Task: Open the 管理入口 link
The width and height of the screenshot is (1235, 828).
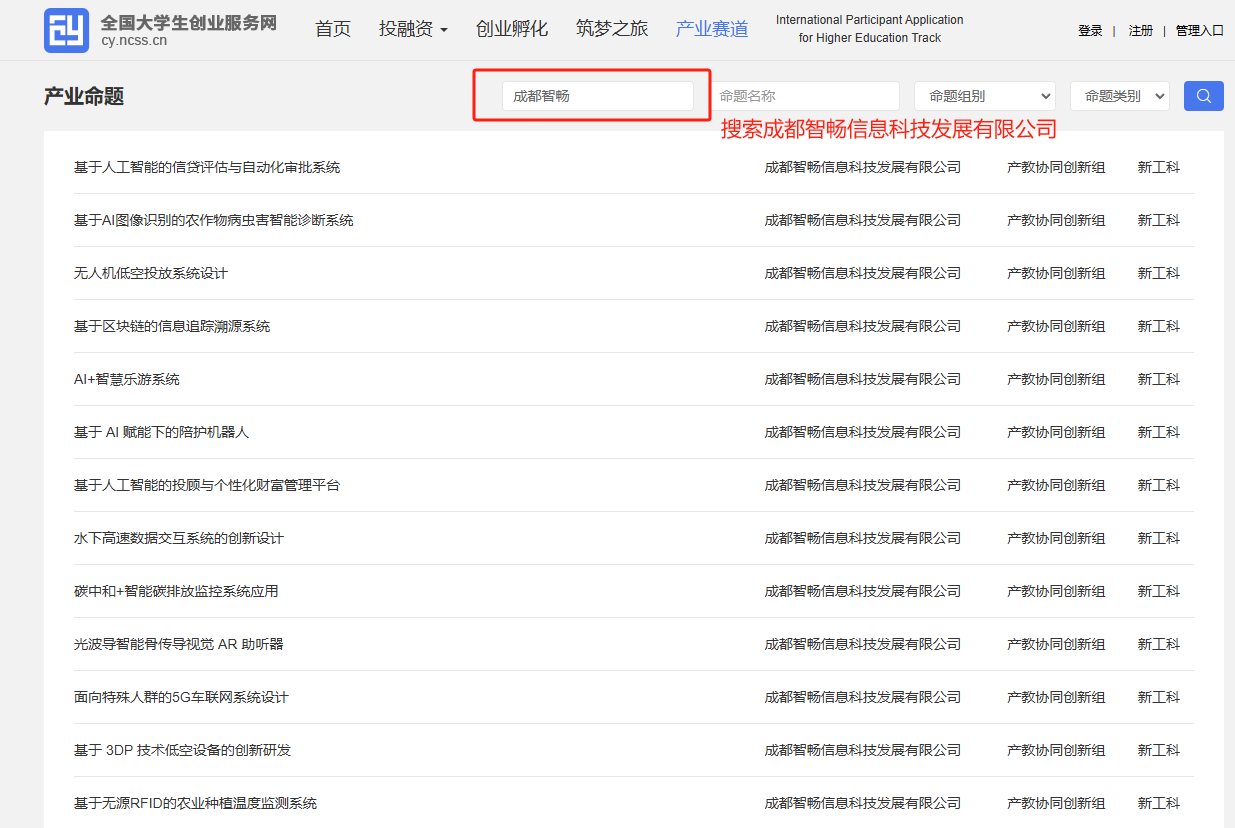Action: tap(1199, 31)
